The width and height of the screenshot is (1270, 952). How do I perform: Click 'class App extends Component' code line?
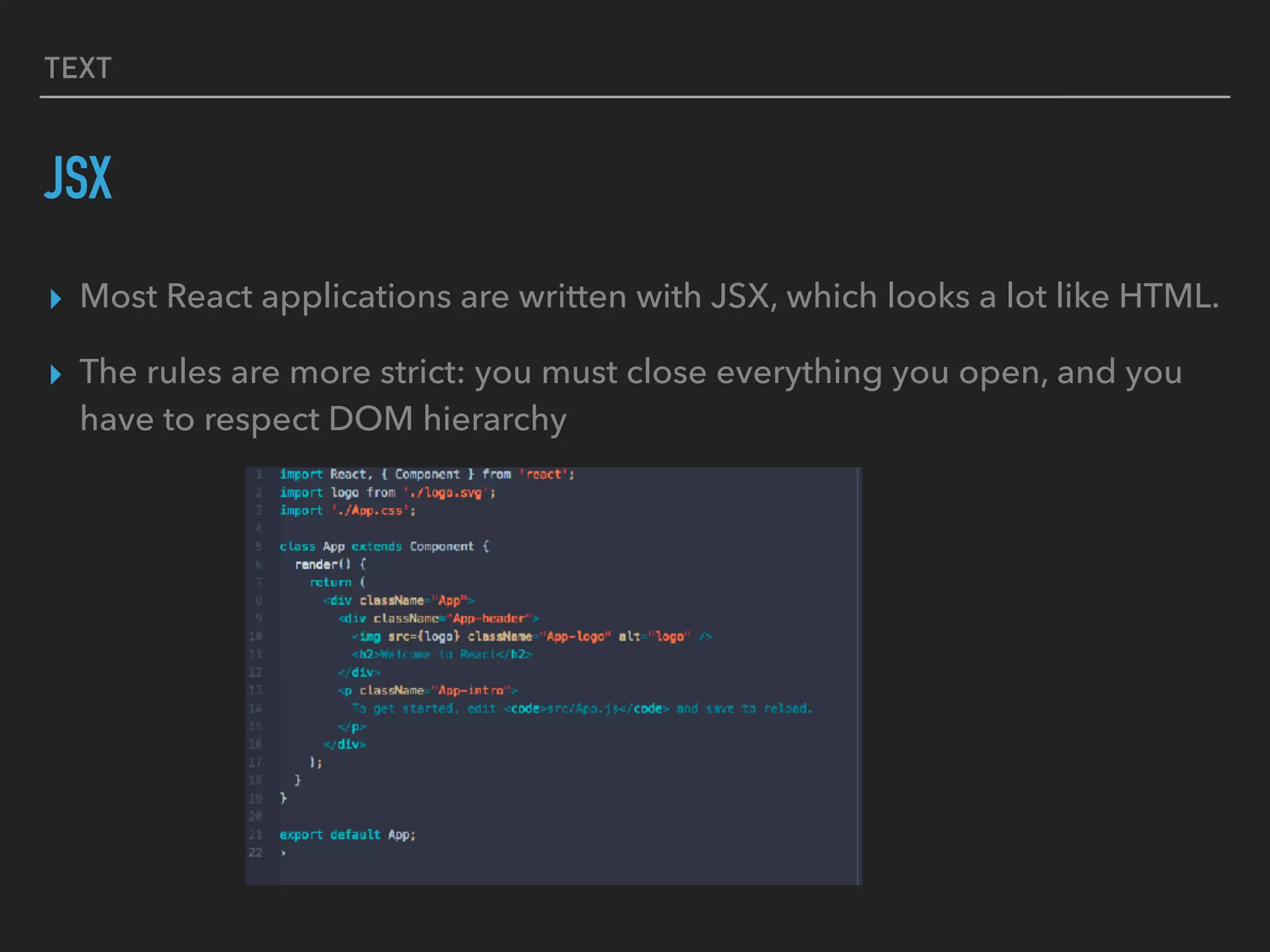click(384, 547)
